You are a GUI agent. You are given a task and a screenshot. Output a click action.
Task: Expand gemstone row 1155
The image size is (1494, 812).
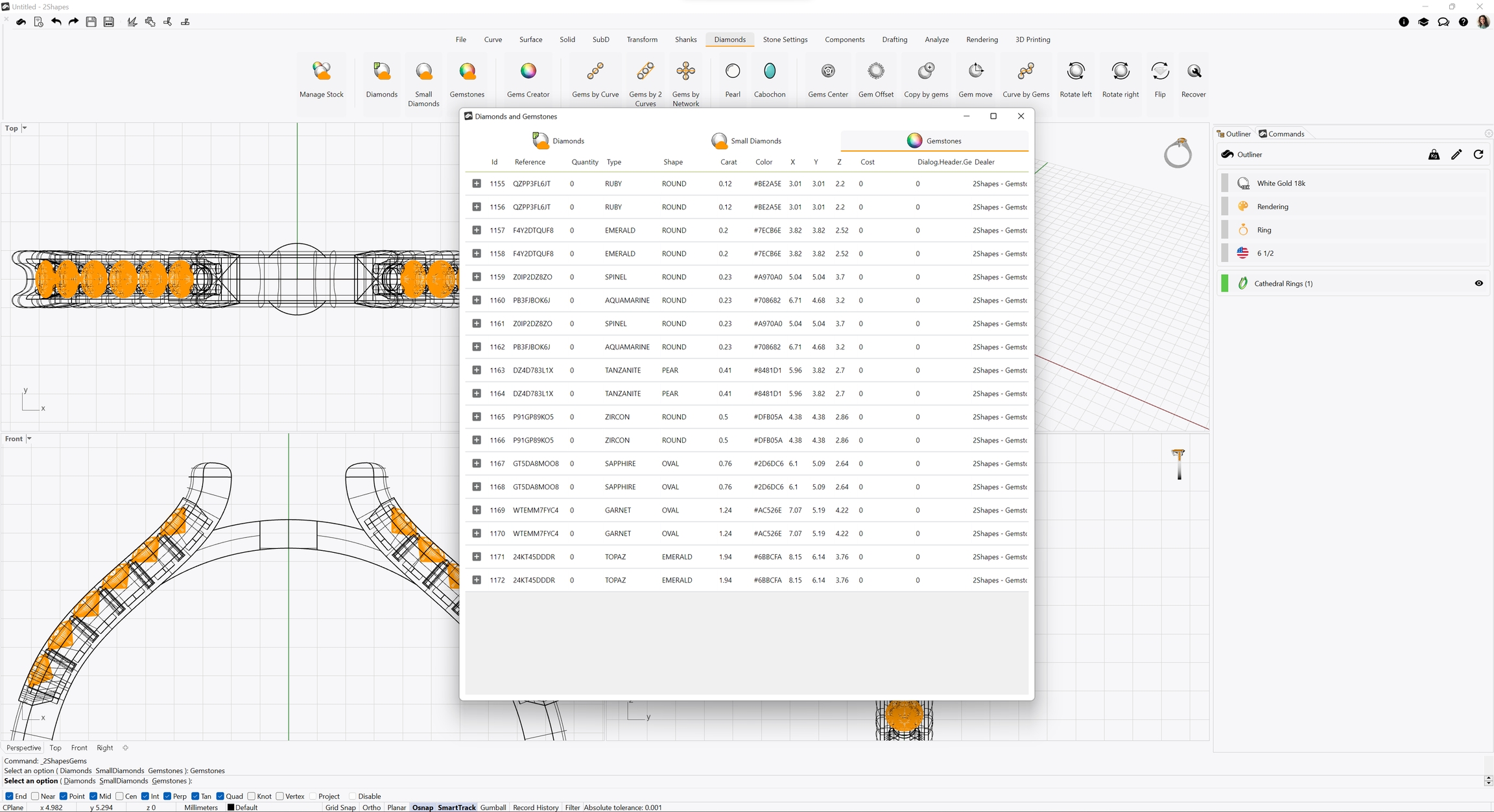pyautogui.click(x=477, y=184)
